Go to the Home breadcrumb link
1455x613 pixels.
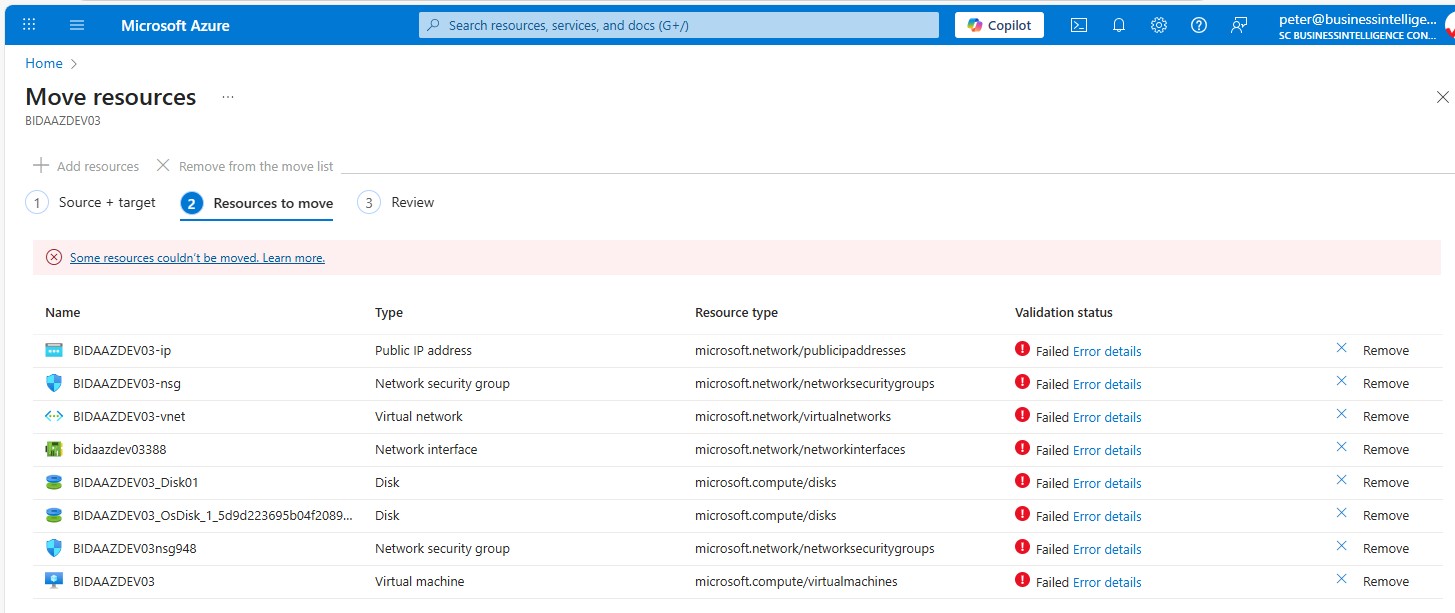(44, 63)
